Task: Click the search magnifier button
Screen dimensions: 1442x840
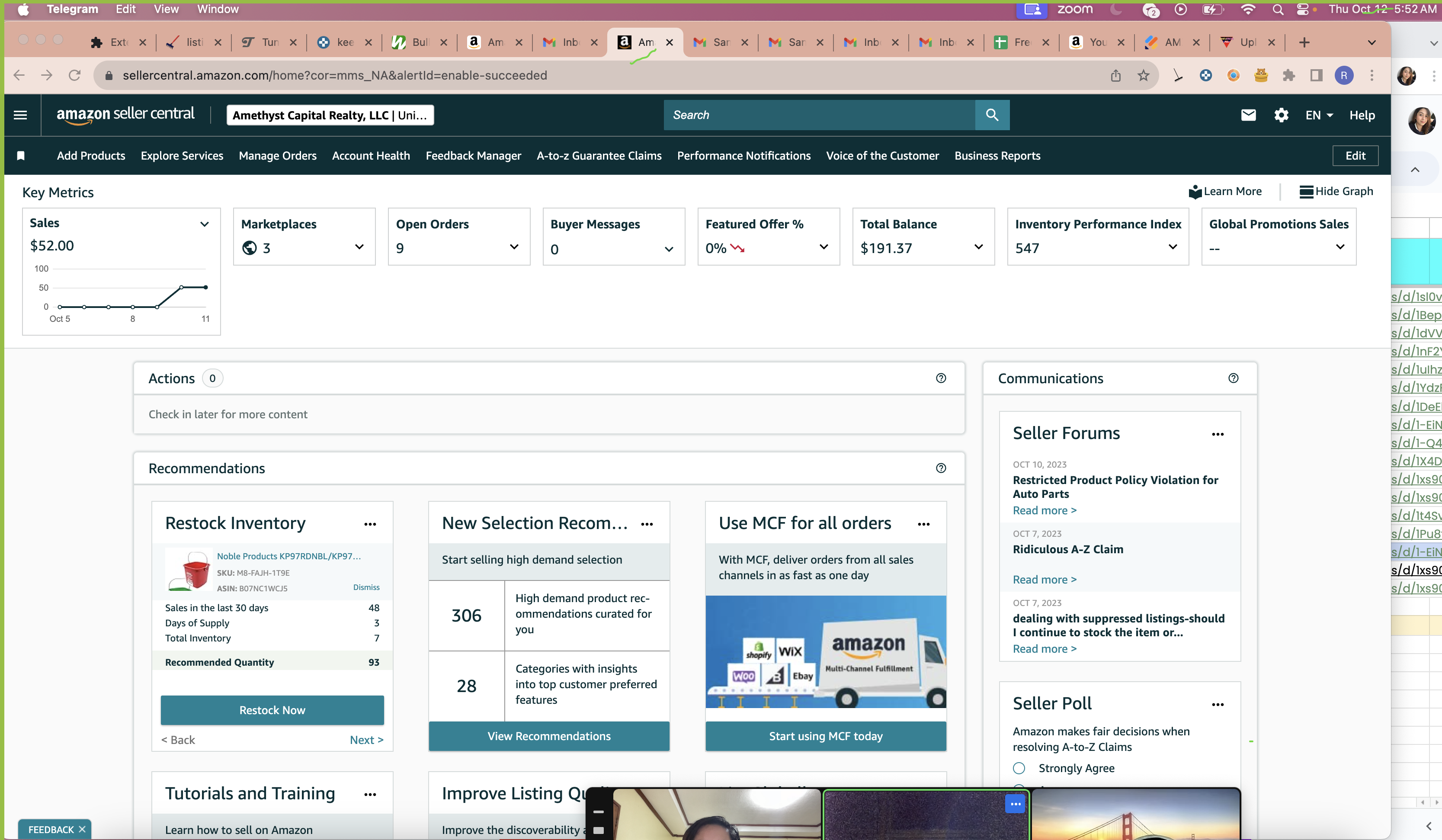Action: [x=992, y=115]
